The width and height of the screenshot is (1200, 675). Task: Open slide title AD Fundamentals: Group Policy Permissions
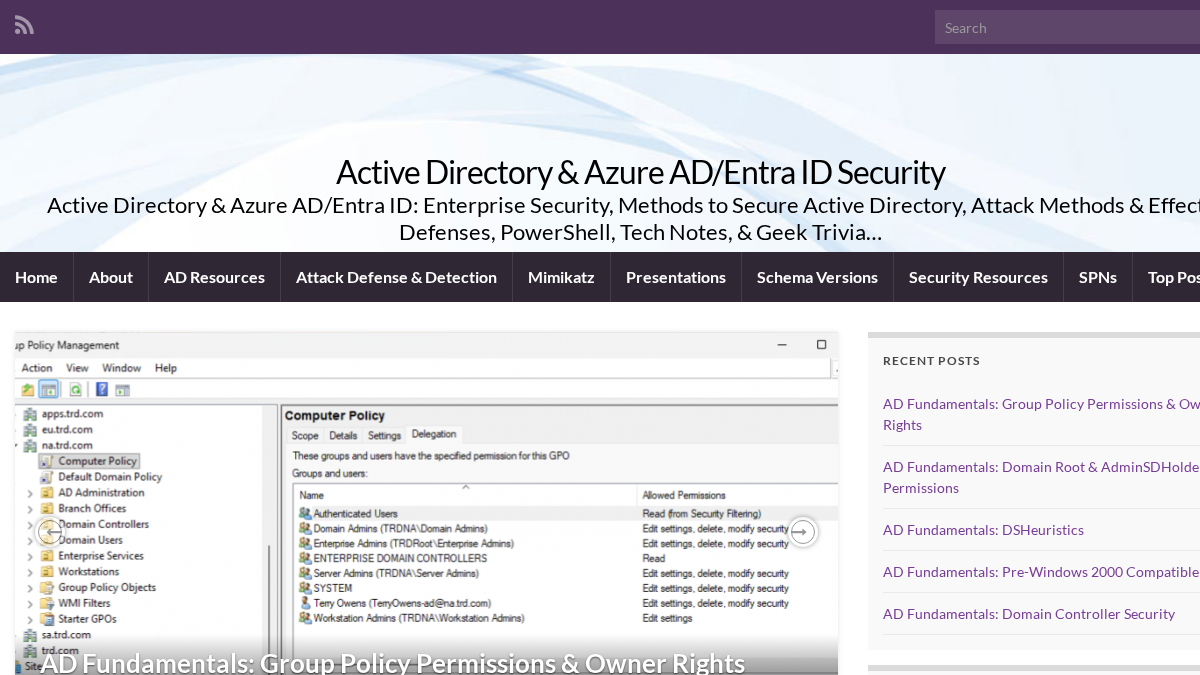point(392,663)
